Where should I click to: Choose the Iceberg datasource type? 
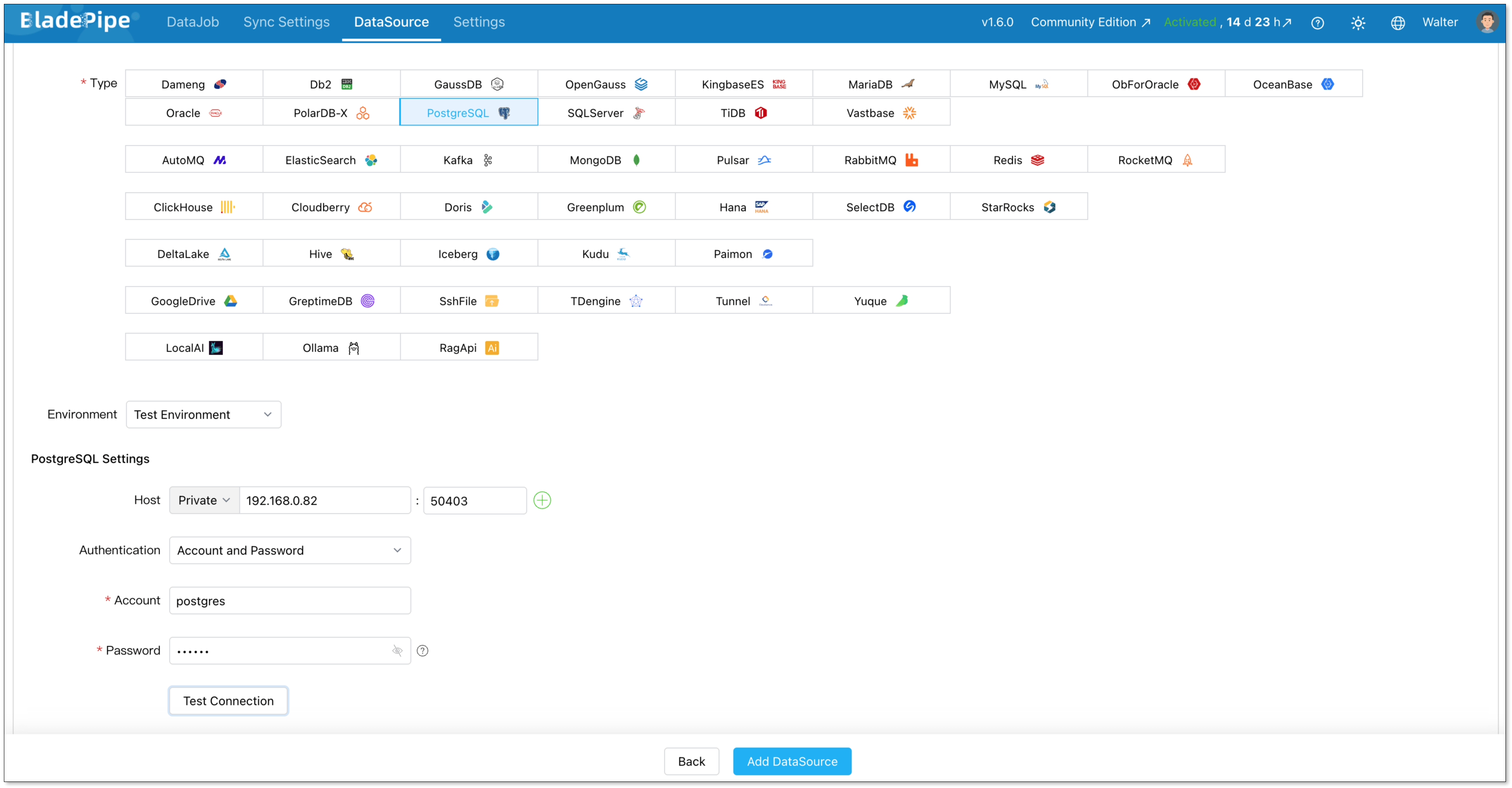coord(469,254)
